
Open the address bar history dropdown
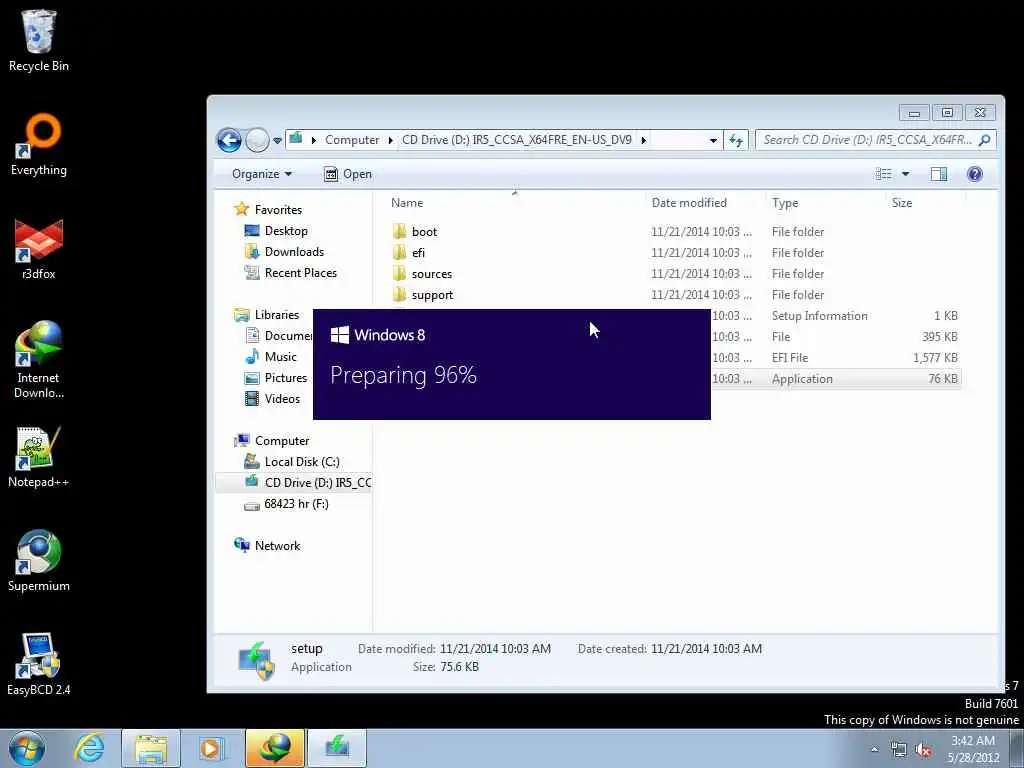713,140
